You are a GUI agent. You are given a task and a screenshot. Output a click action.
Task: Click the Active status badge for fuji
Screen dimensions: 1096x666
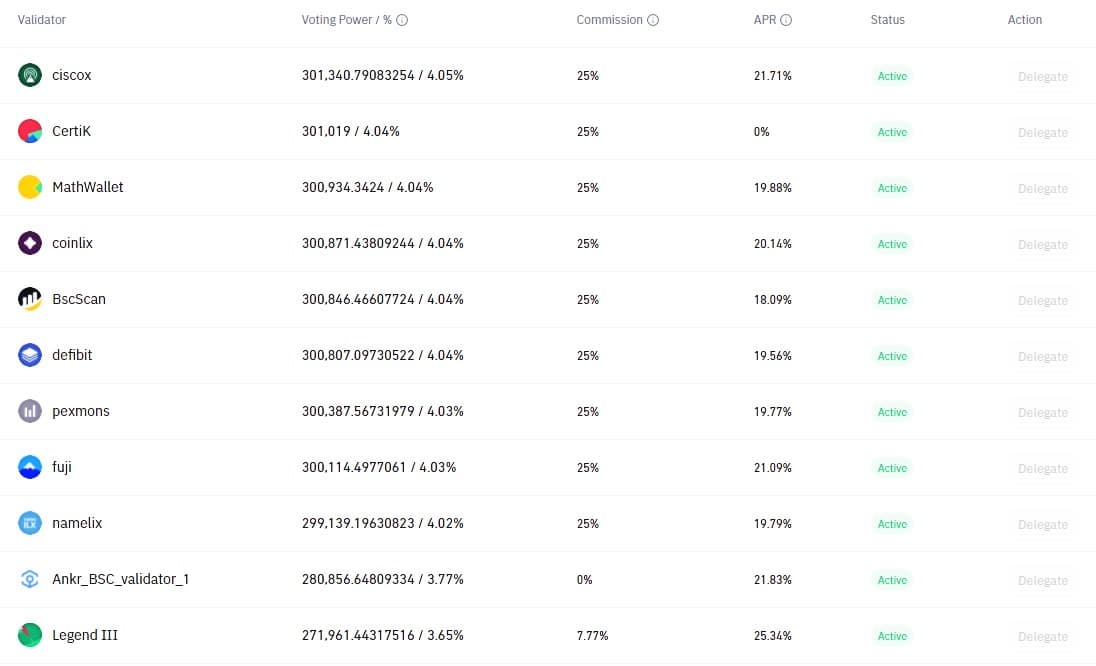(x=892, y=468)
